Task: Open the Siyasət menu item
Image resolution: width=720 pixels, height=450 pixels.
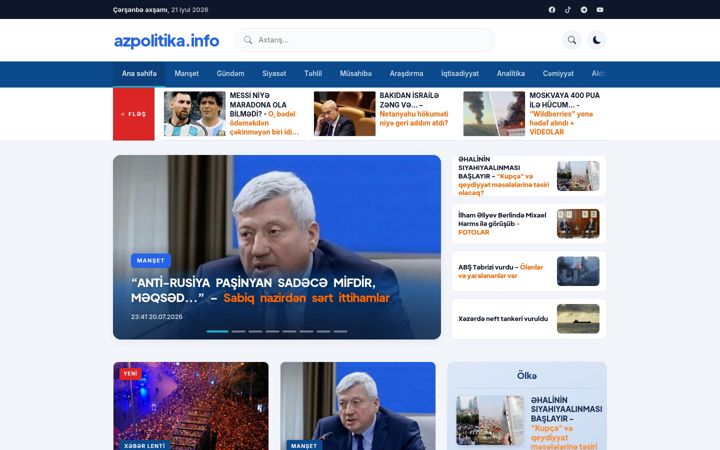Action: pyautogui.click(x=274, y=73)
